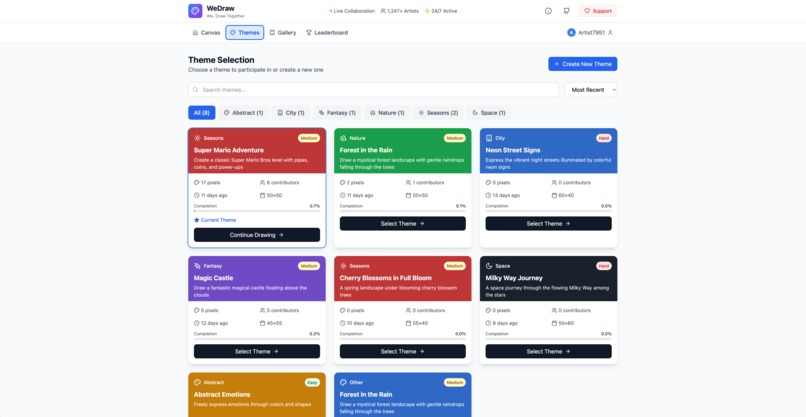Click the moon icon on Milky Way card
Image resolution: width=806 pixels, height=417 pixels.
pos(489,266)
